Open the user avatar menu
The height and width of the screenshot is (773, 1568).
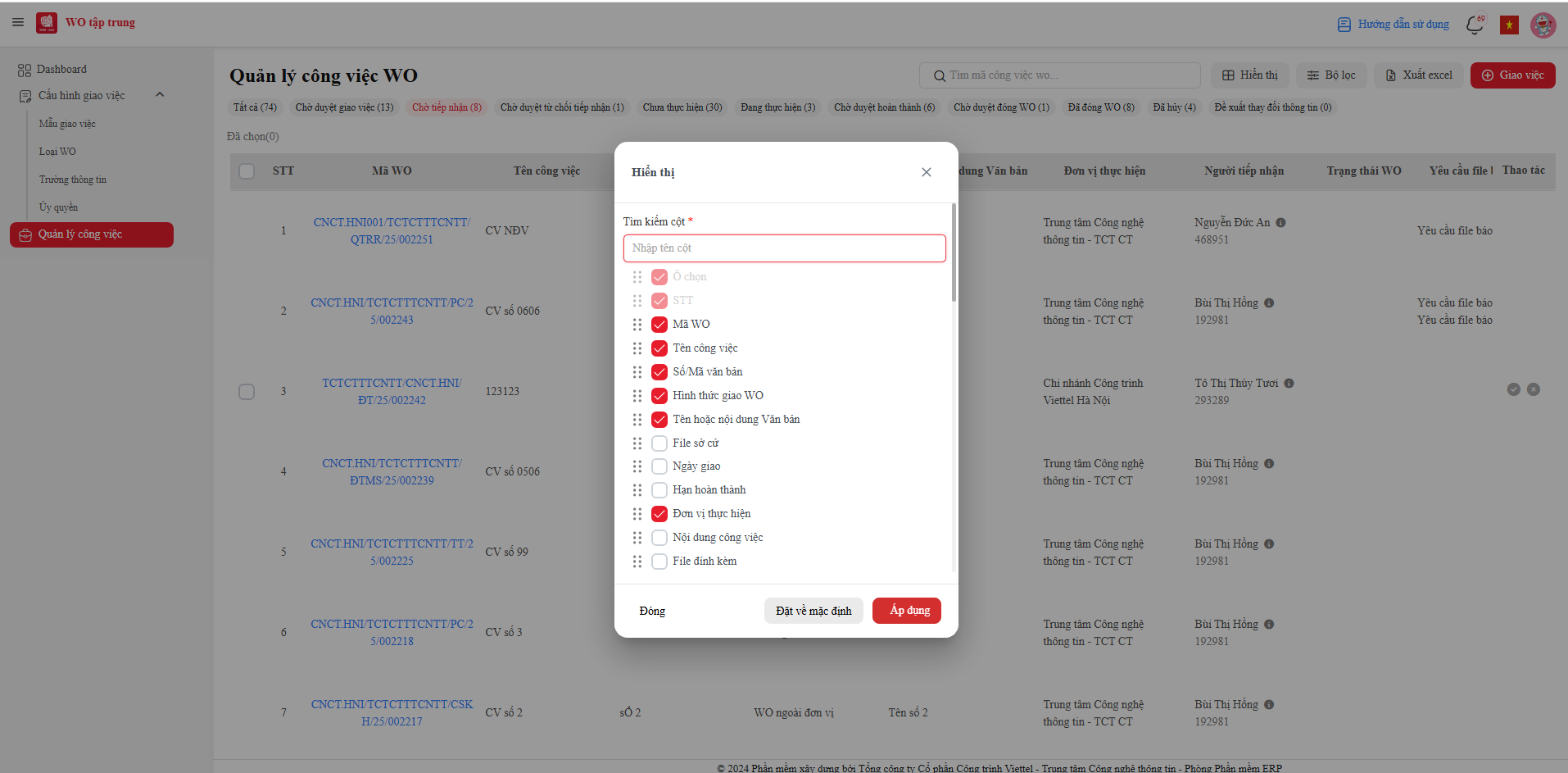click(1543, 25)
